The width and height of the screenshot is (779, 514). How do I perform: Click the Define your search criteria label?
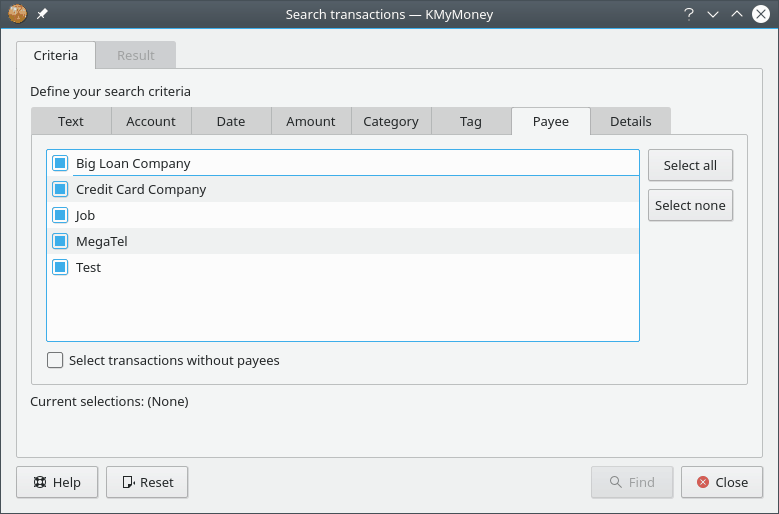(x=110, y=91)
